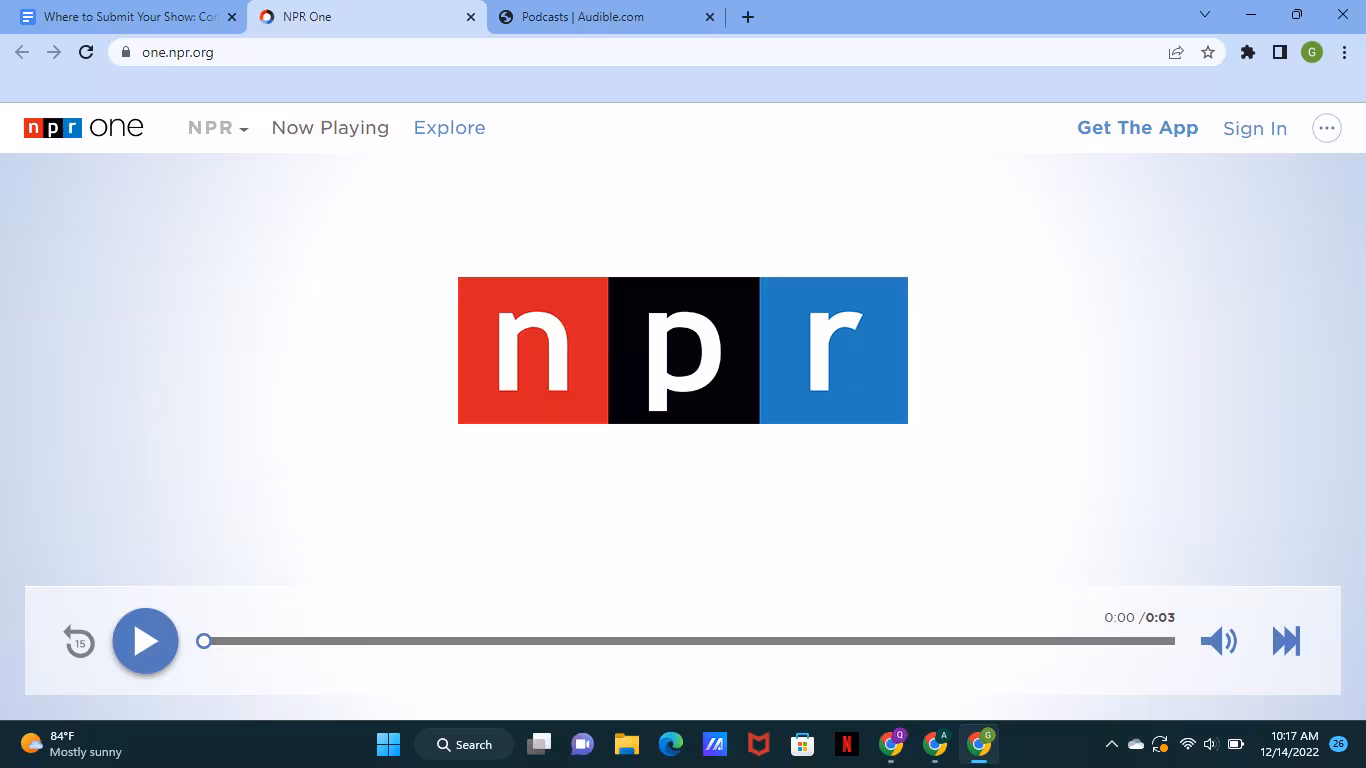
Task: Open the Chrome three-dot menu
Action: point(1343,53)
